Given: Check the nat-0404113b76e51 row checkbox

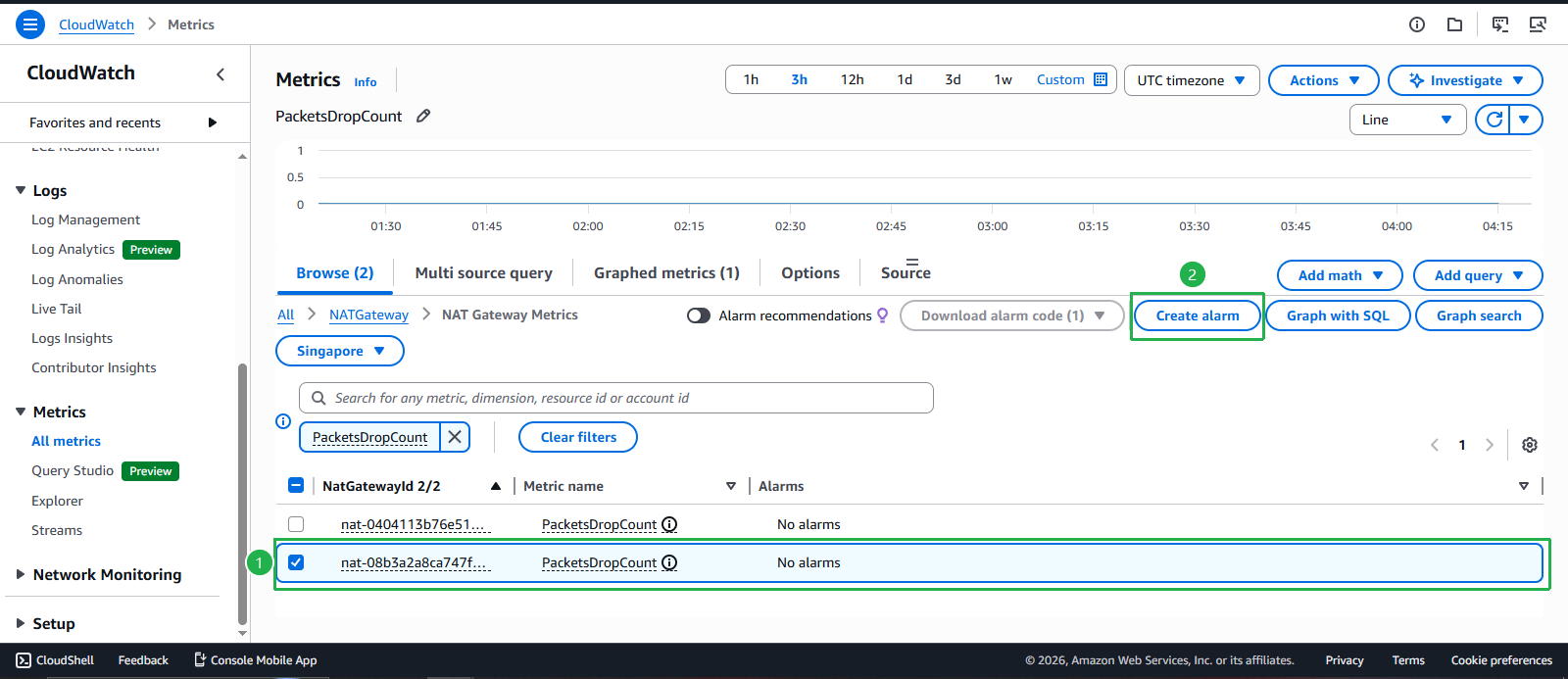Looking at the screenshot, I should (x=296, y=524).
